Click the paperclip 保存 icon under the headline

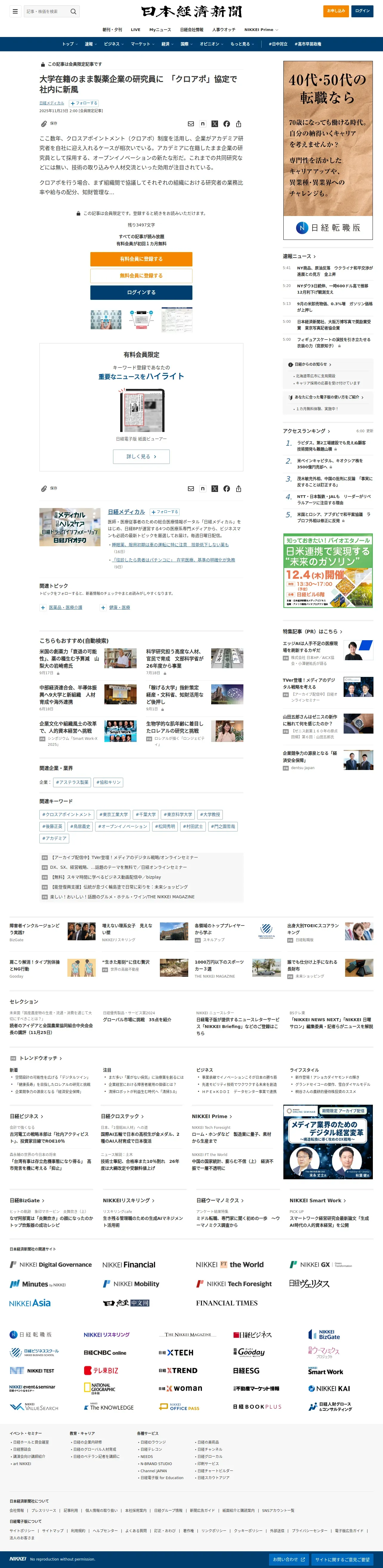[44, 124]
